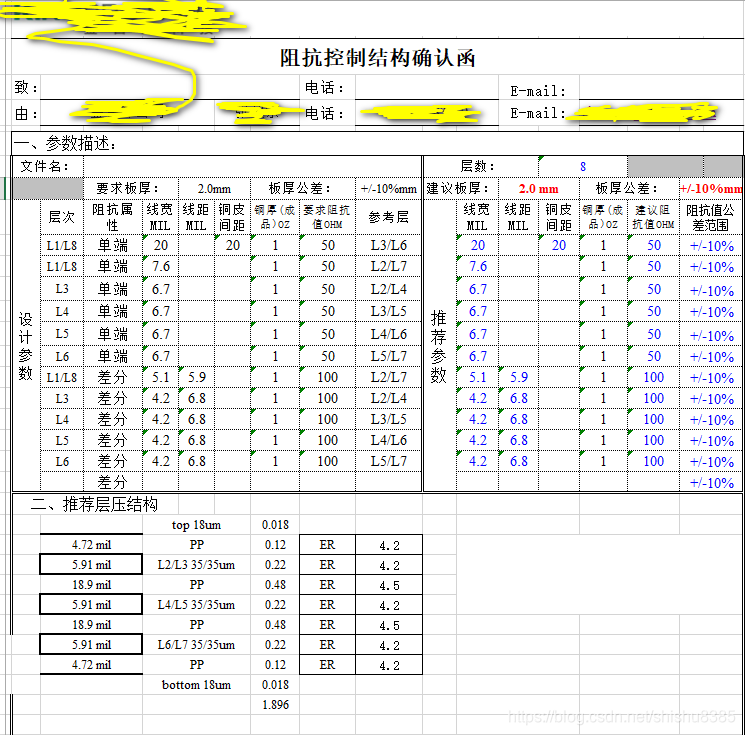This screenshot has width=745, height=735.
Task: Click the section heading 一、参数描述:
Action: (x=65, y=143)
